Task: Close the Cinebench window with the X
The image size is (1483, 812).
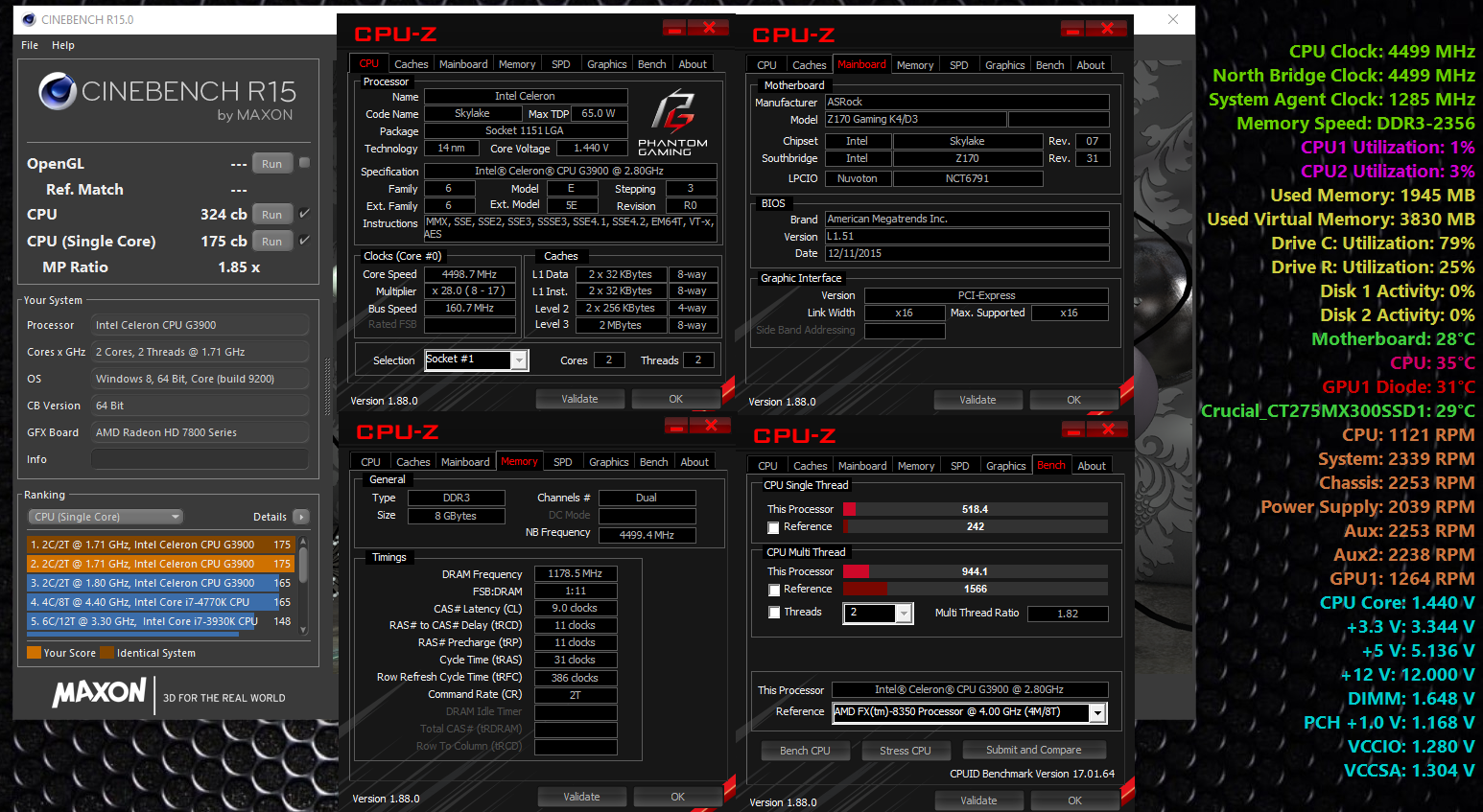Action: (x=1172, y=19)
